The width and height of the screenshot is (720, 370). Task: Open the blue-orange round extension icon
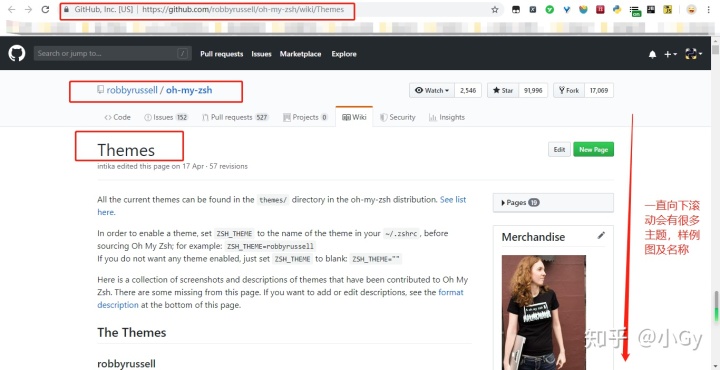[x=583, y=9]
